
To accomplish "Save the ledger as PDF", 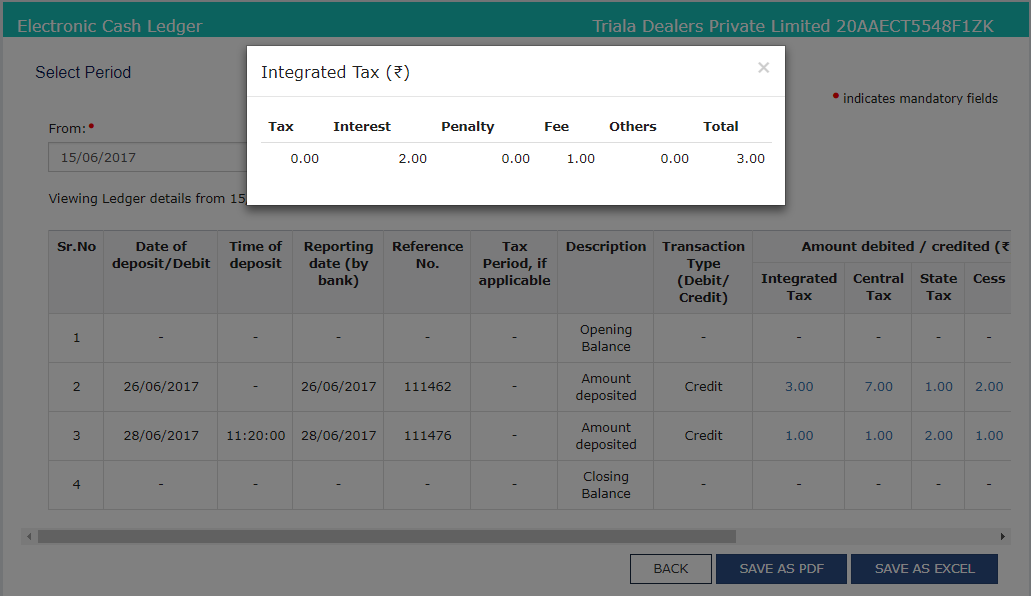I will click(781, 568).
